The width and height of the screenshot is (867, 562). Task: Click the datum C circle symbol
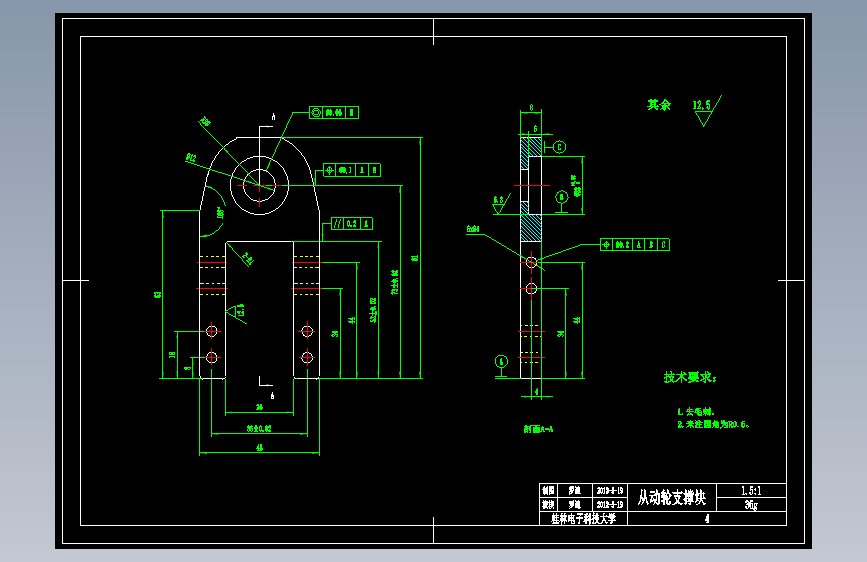560,147
